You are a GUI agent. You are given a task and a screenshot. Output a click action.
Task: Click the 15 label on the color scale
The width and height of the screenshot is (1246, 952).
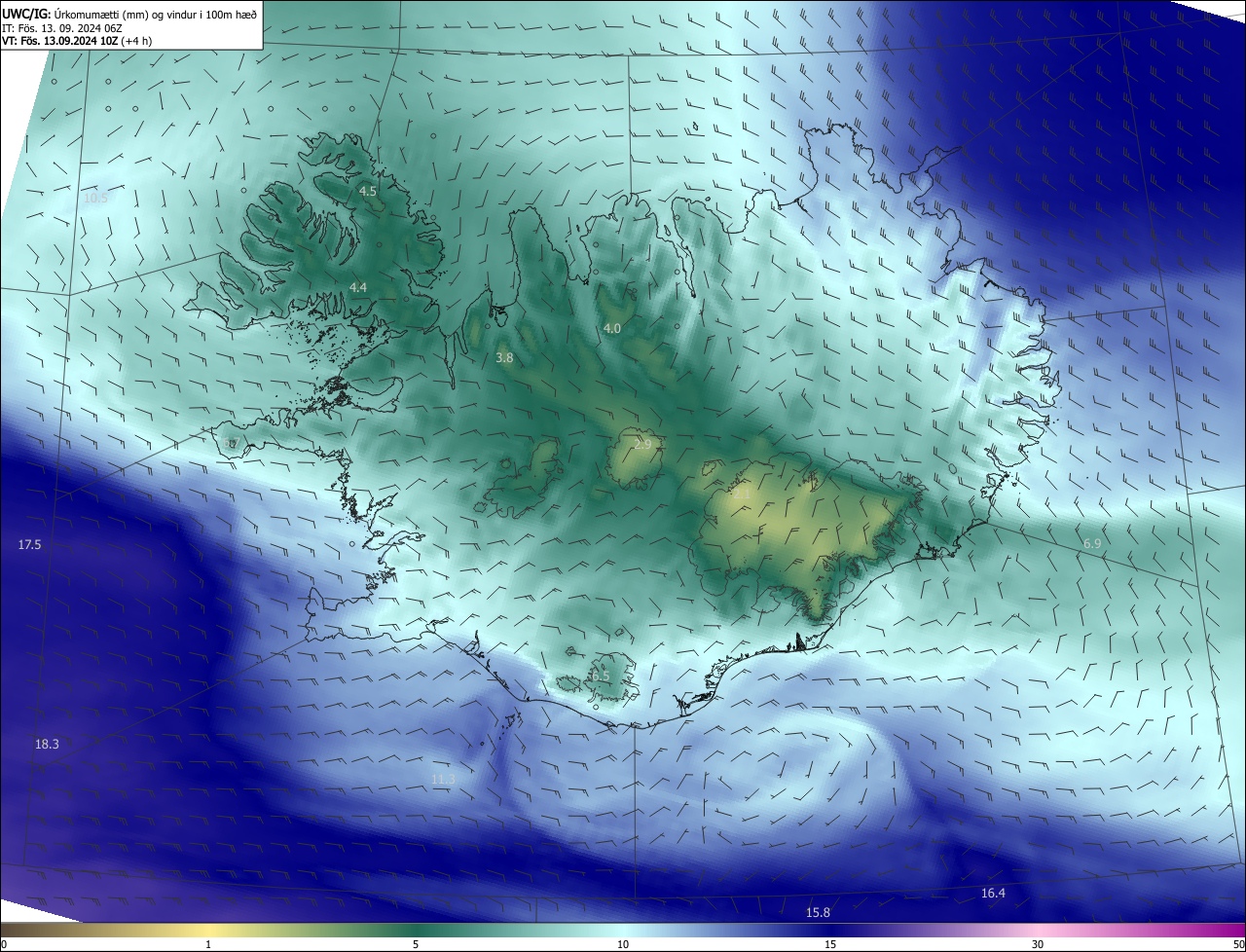(x=830, y=945)
